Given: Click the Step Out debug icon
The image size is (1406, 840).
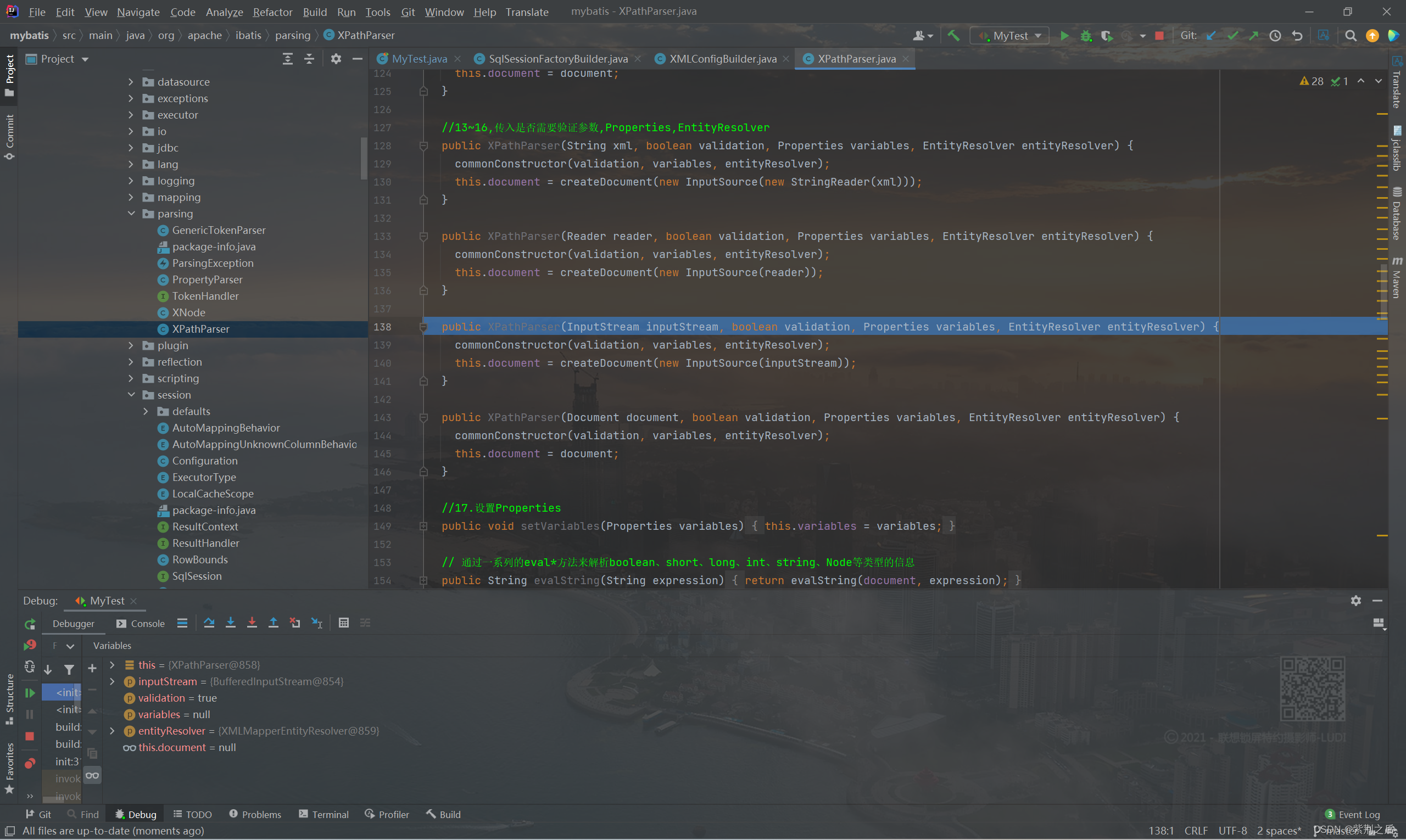Looking at the screenshot, I should 274,623.
